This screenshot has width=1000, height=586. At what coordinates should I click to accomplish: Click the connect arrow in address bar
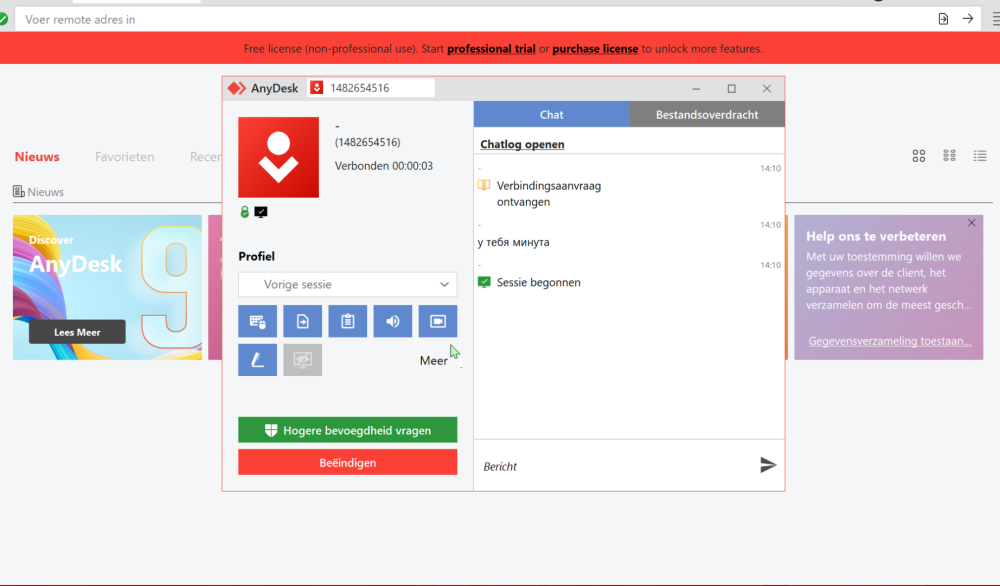(x=967, y=19)
